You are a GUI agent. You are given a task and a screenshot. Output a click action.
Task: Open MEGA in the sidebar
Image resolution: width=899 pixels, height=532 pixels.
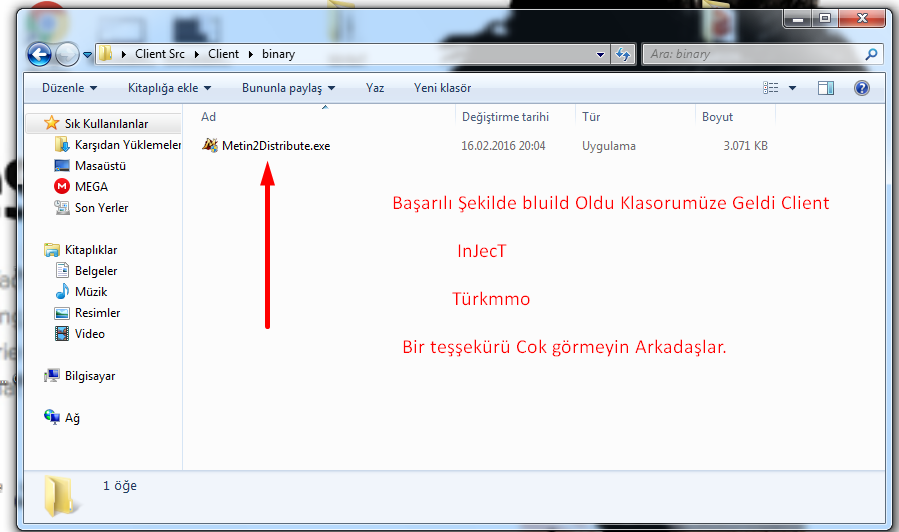click(x=91, y=186)
